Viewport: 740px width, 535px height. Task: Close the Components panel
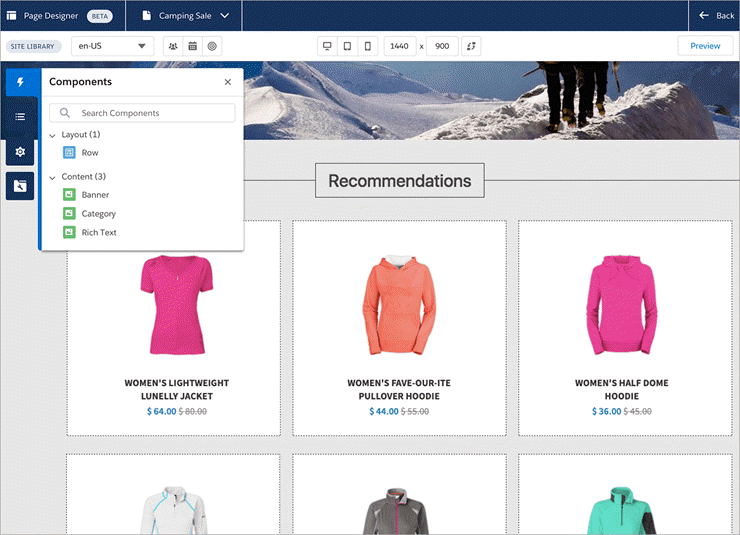[x=228, y=82]
